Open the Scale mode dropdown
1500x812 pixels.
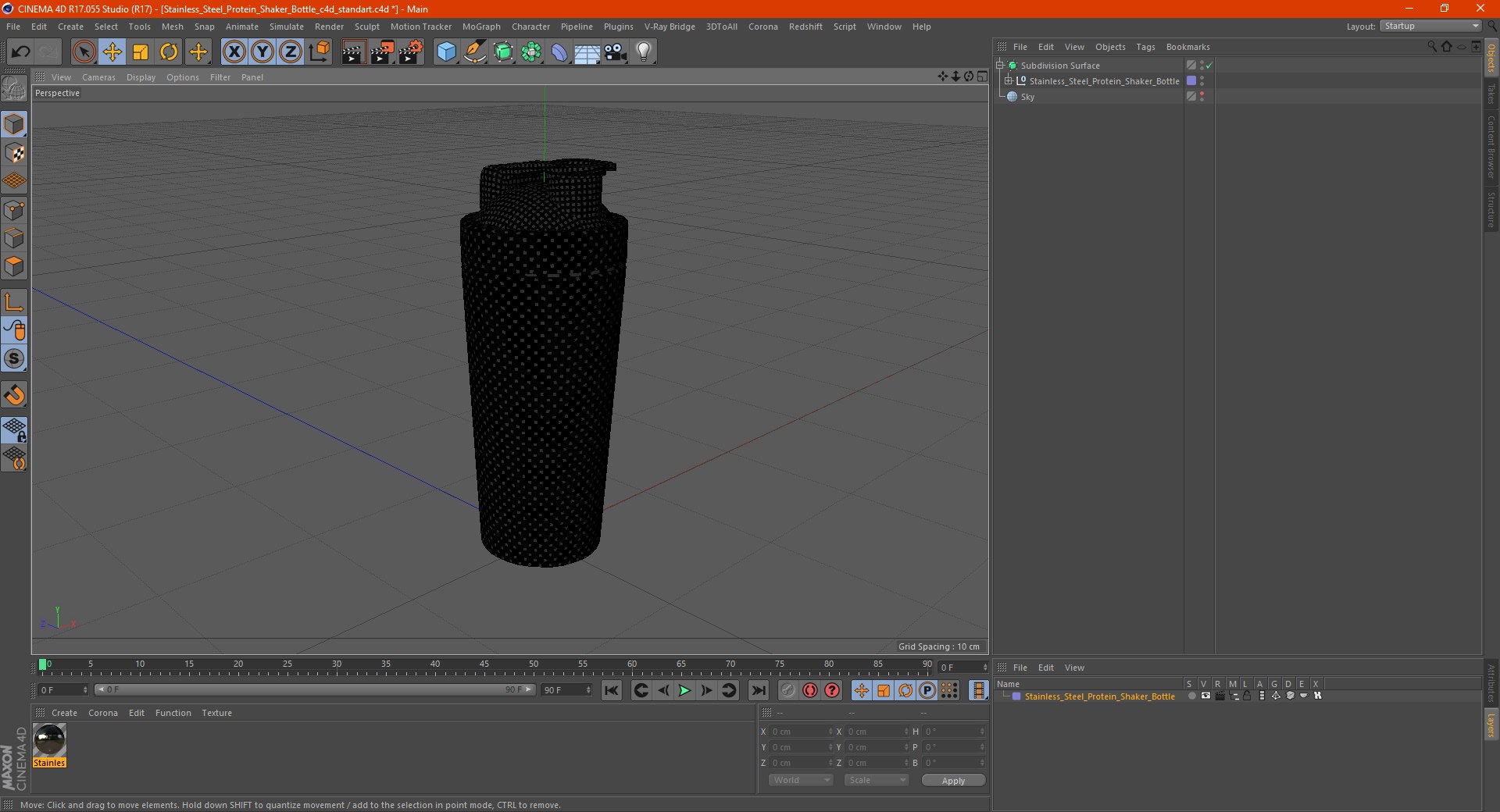pyautogui.click(x=877, y=780)
